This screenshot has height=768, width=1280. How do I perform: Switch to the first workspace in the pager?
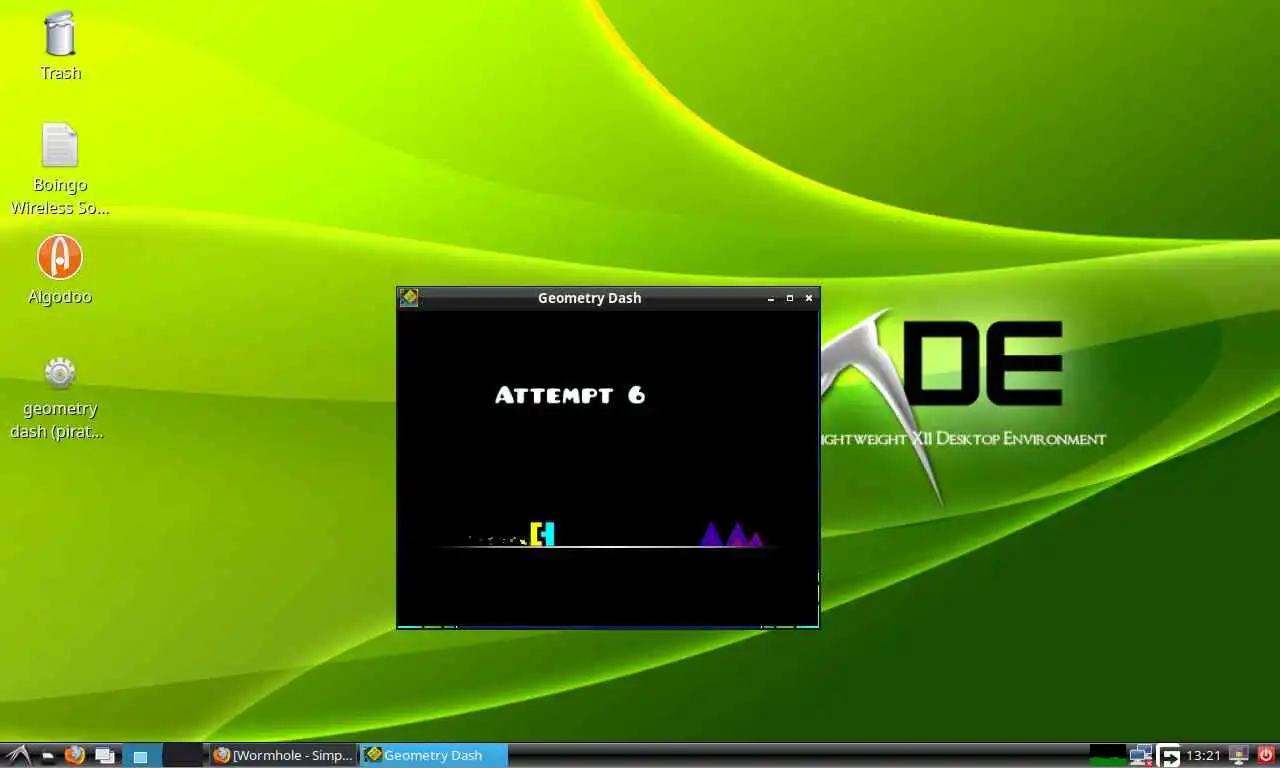coord(142,756)
